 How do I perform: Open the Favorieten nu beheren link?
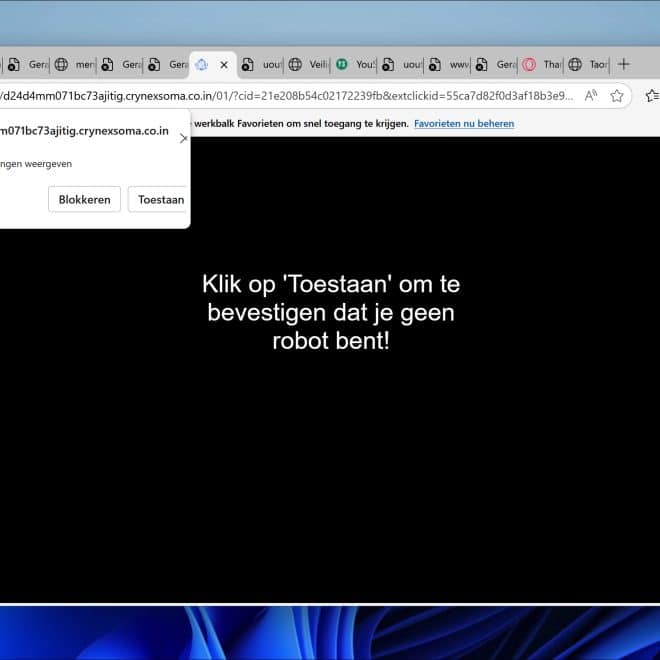click(464, 123)
